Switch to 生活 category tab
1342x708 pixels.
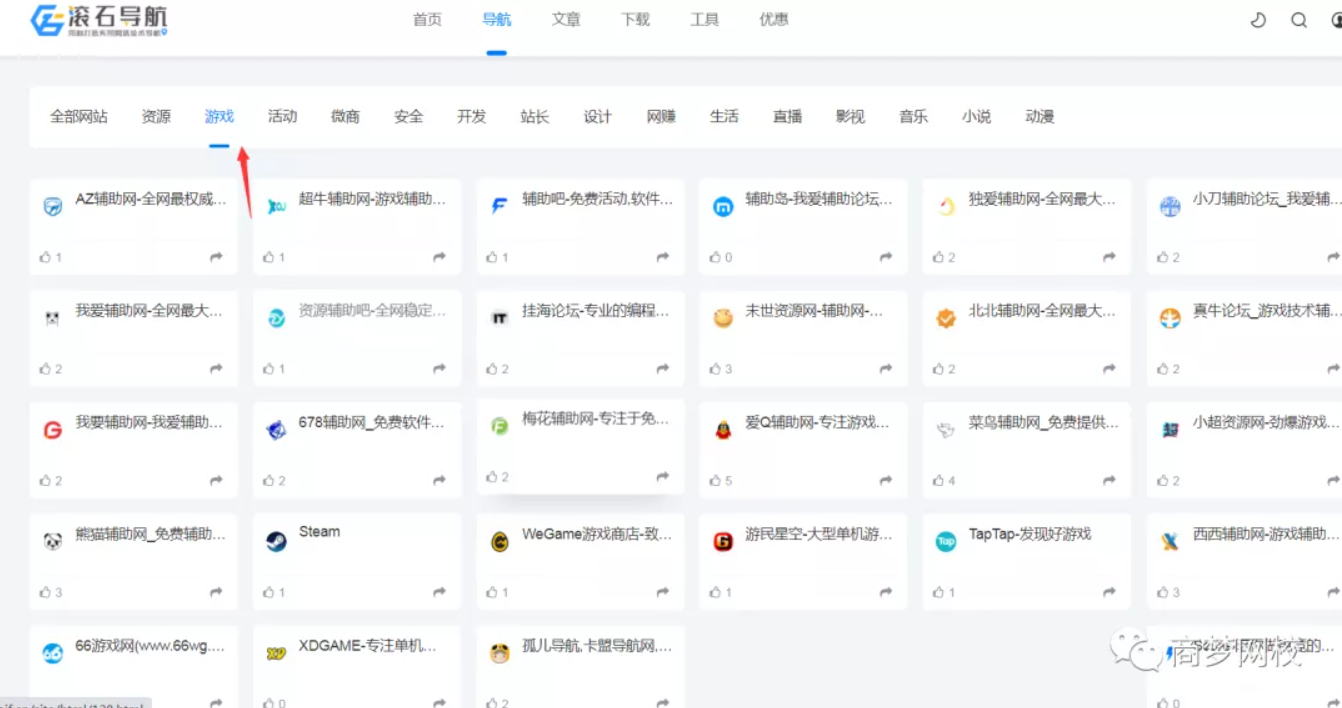tap(724, 117)
